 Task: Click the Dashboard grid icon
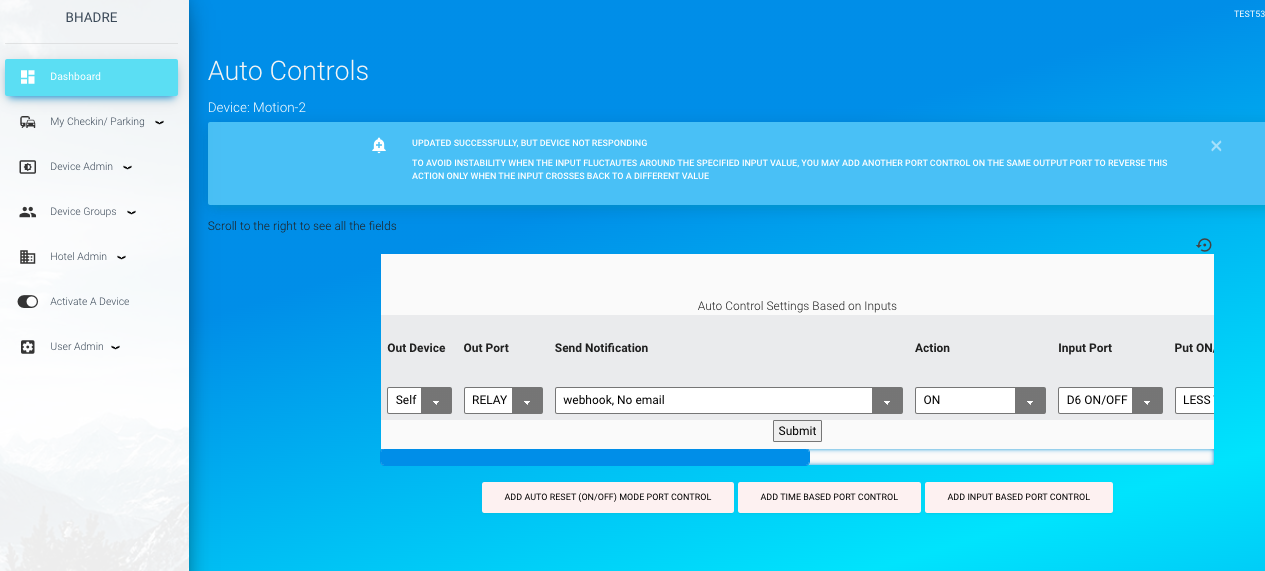(x=28, y=77)
